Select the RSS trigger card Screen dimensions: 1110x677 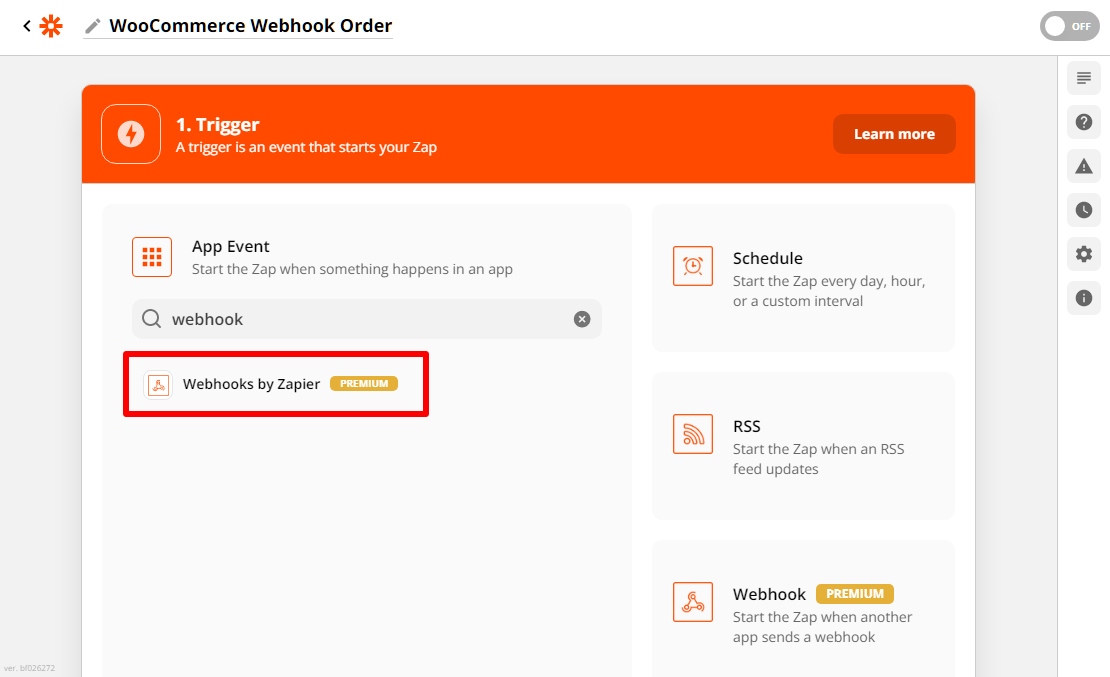(803, 446)
